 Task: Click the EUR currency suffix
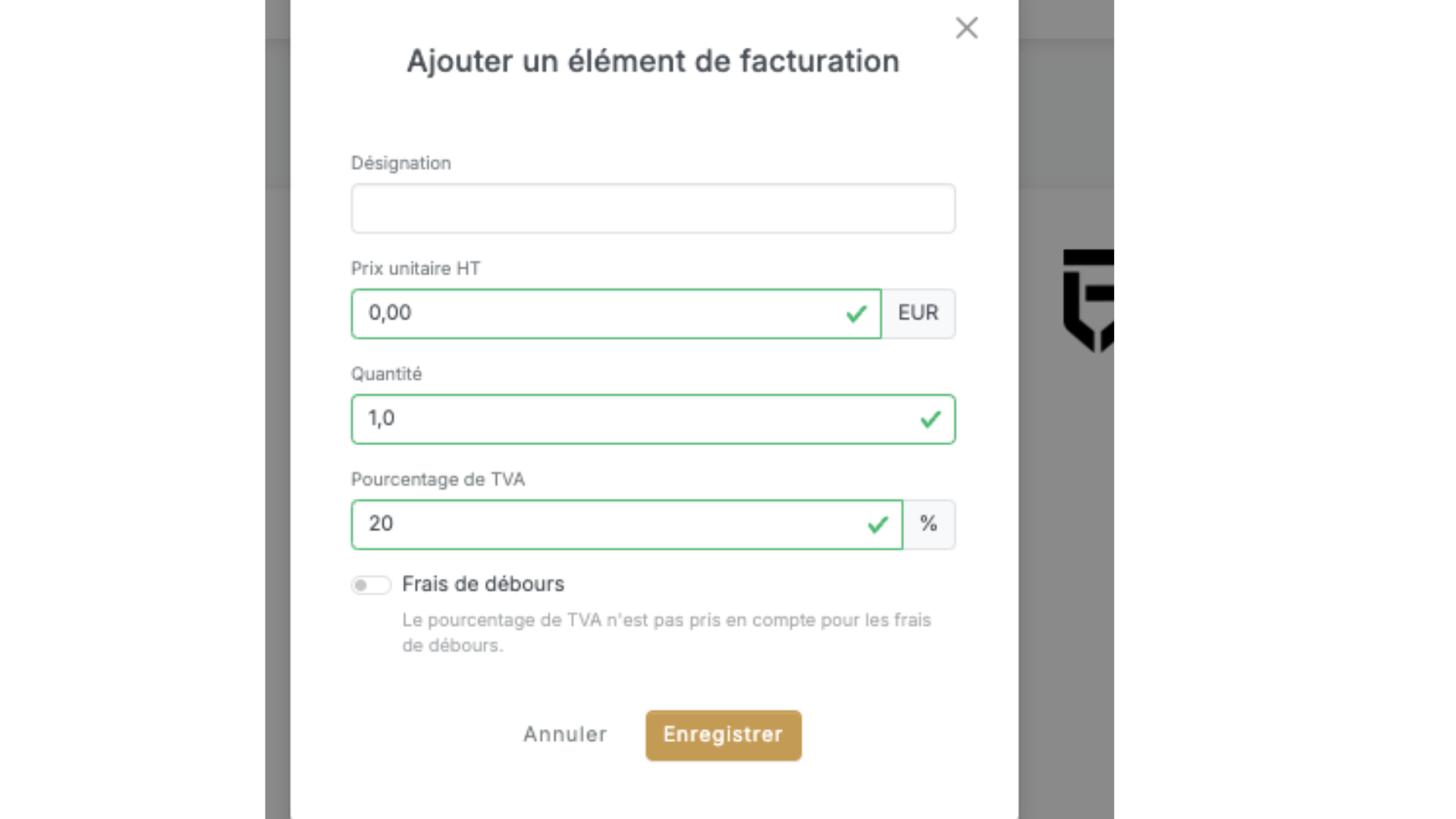(x=918, y=313)
